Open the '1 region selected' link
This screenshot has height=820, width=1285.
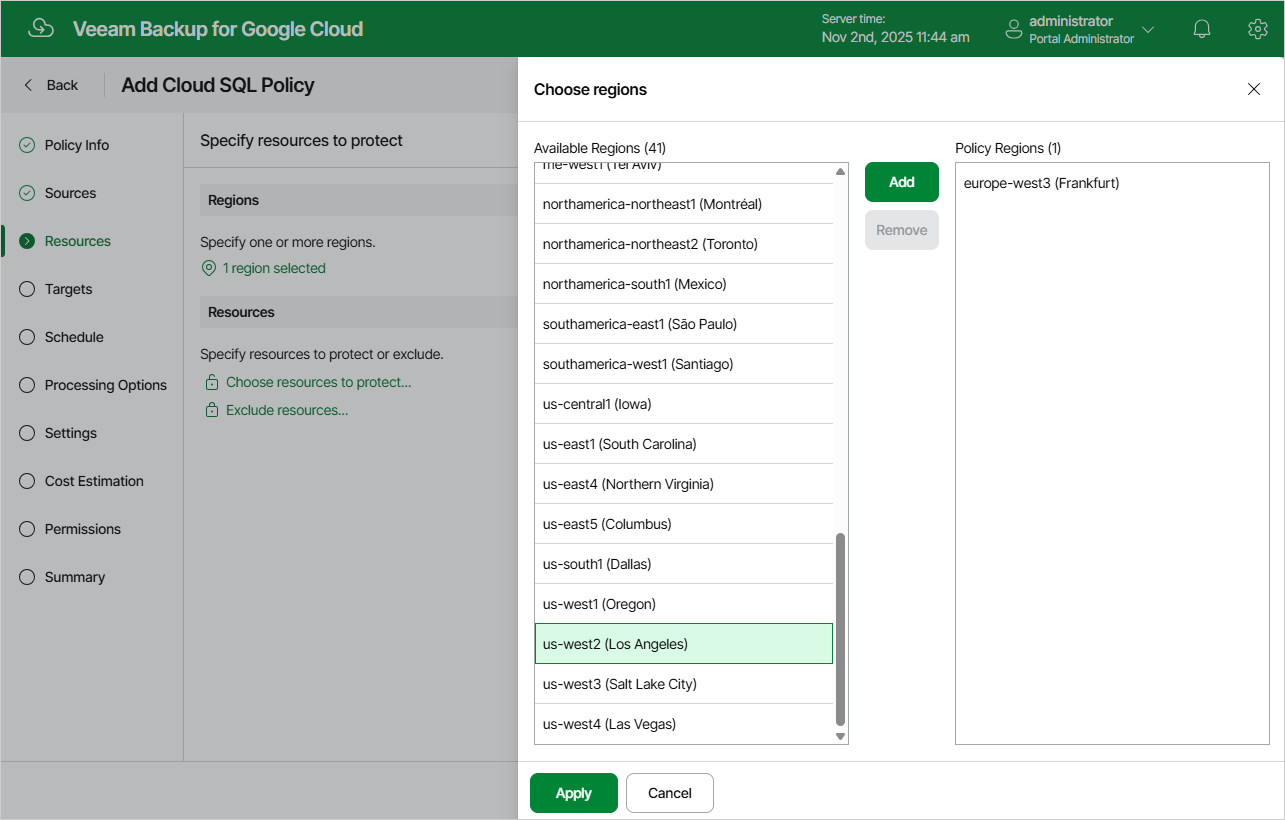click(274, 268)
